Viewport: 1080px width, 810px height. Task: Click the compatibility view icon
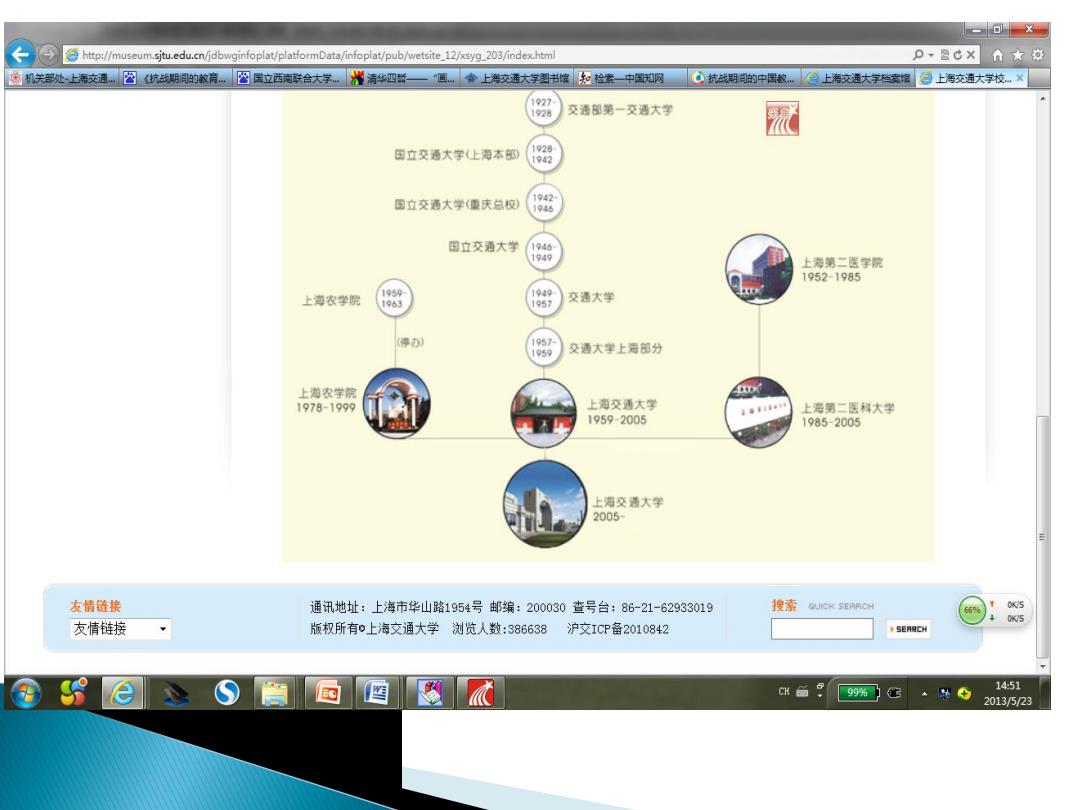point(944,54)
